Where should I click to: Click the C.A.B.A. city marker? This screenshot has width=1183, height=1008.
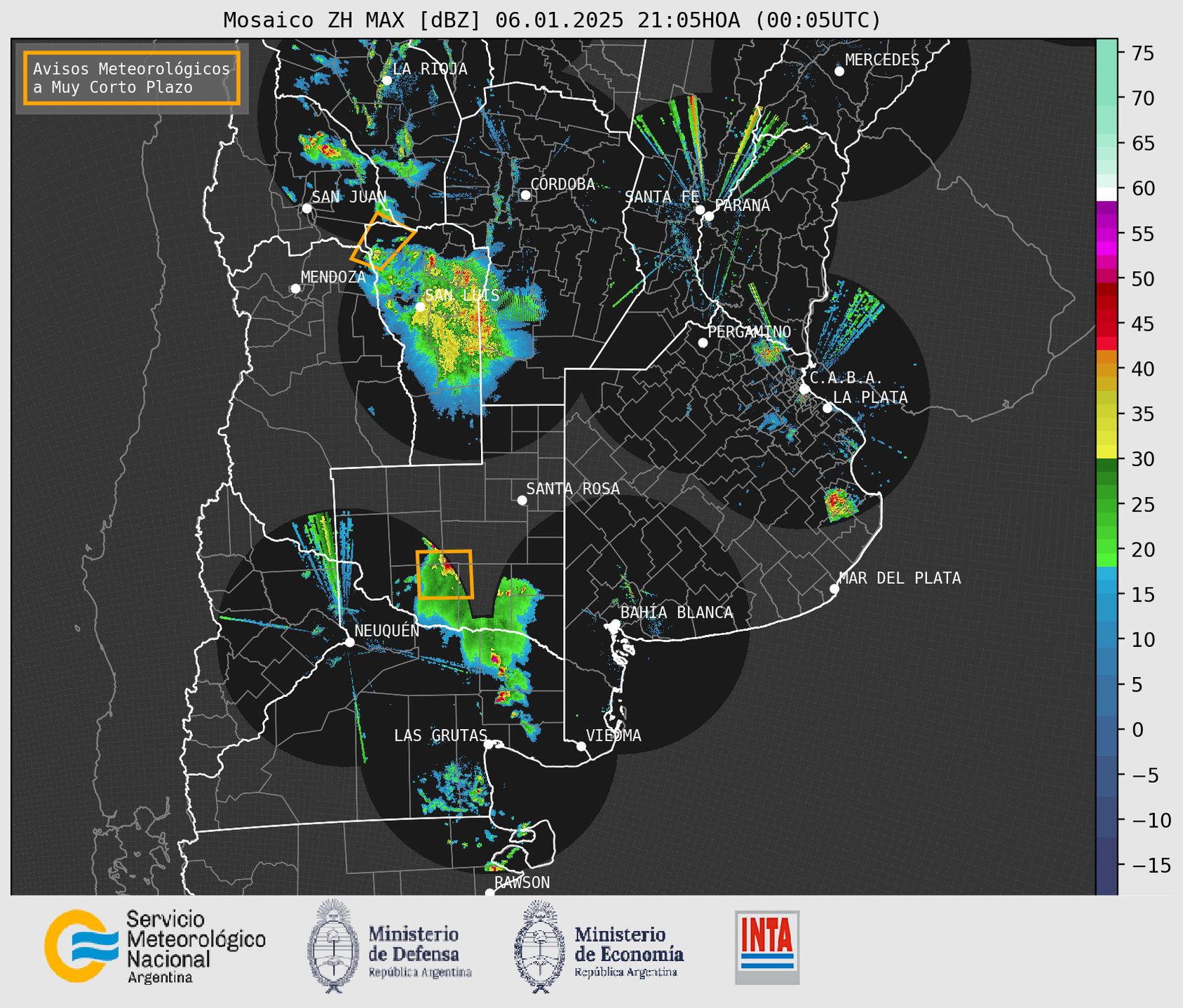(804, 389)
